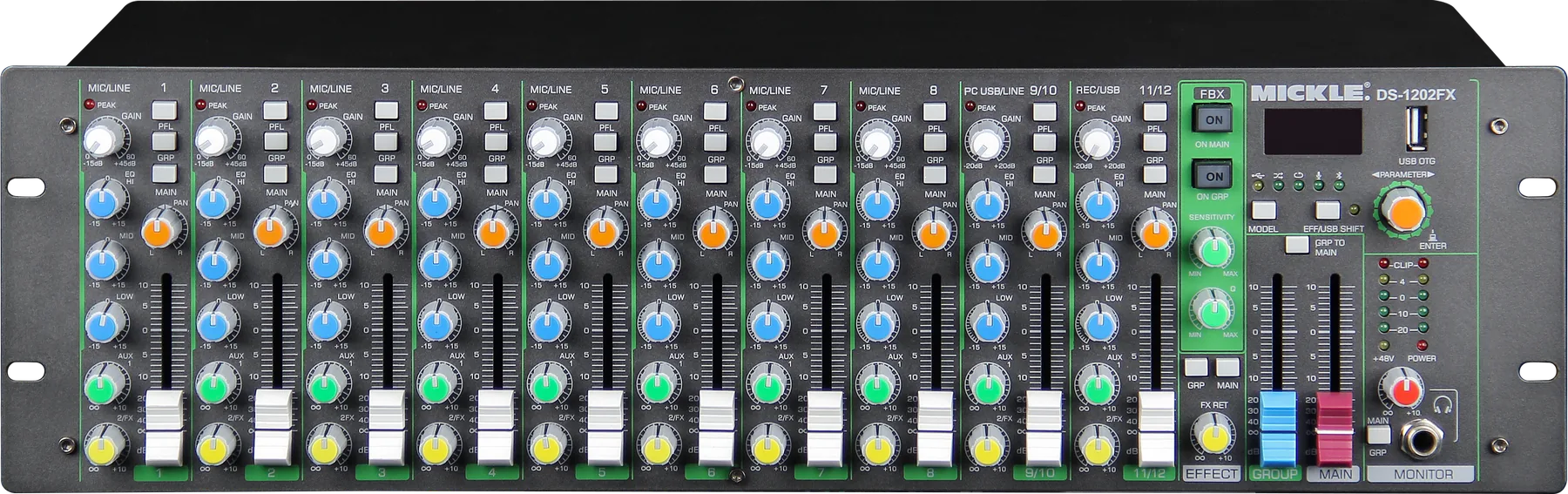Toggle the MAIN button on channel 1
Image resolution: width=1568 pixels, height=494 pixels.
pos(164,173)
